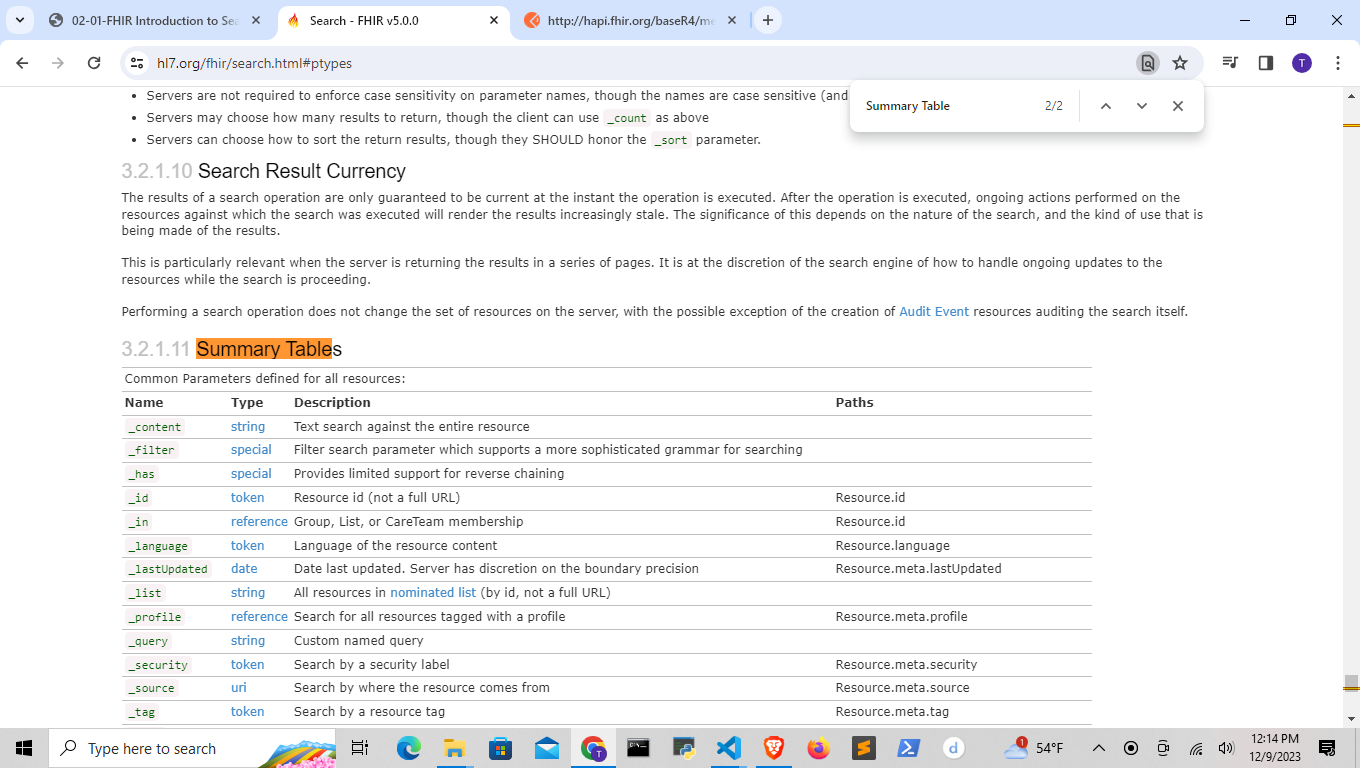The width and height of the screenshot is (1360, 768).
Task: Close the find bar
Action: point(1178,106)
